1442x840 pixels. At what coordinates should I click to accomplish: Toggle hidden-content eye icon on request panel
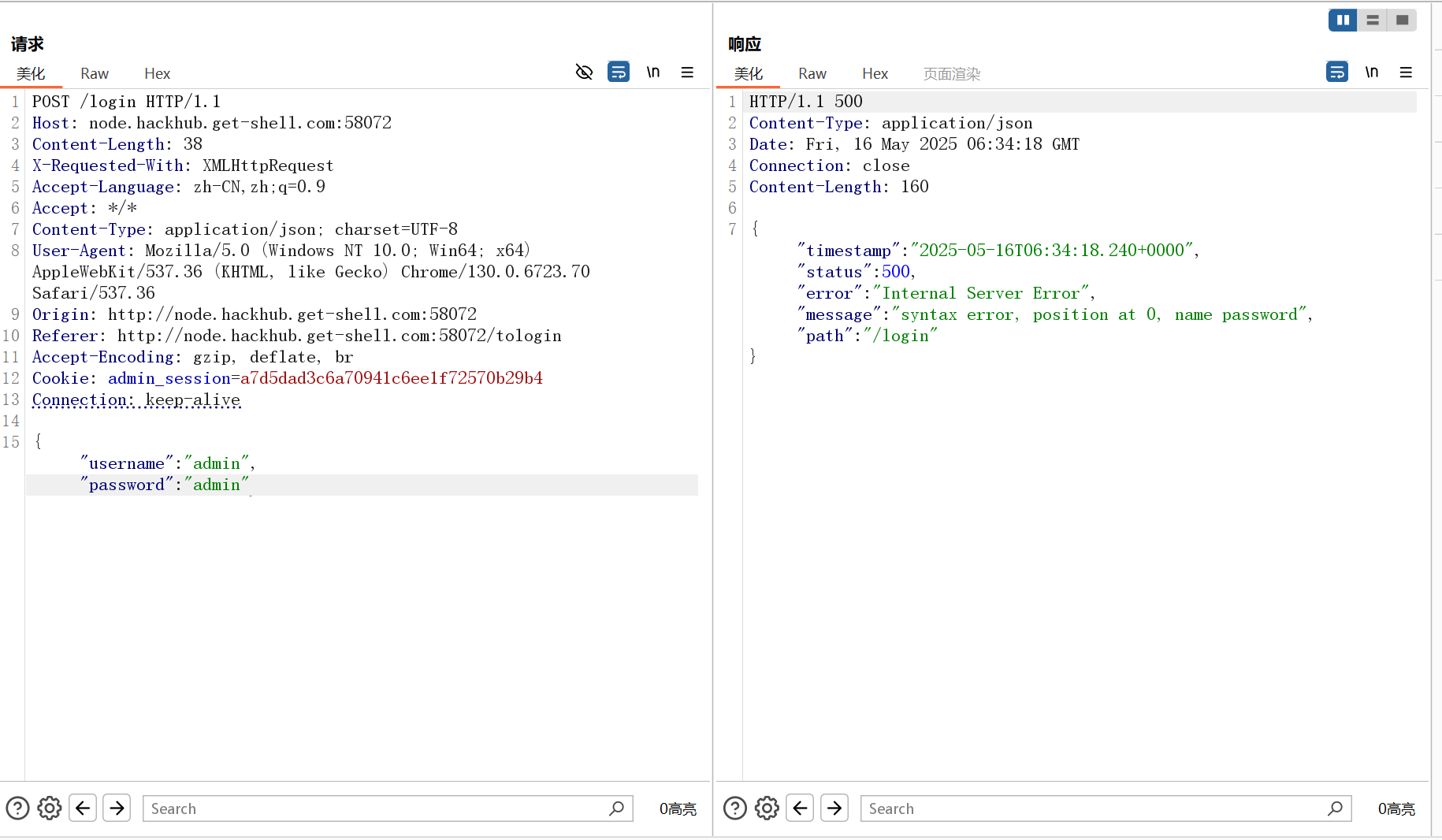click(584, 72)
